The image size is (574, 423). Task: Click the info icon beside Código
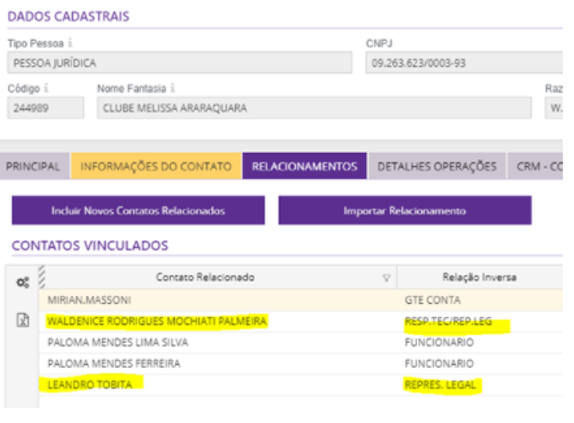[x=46, y=88]
